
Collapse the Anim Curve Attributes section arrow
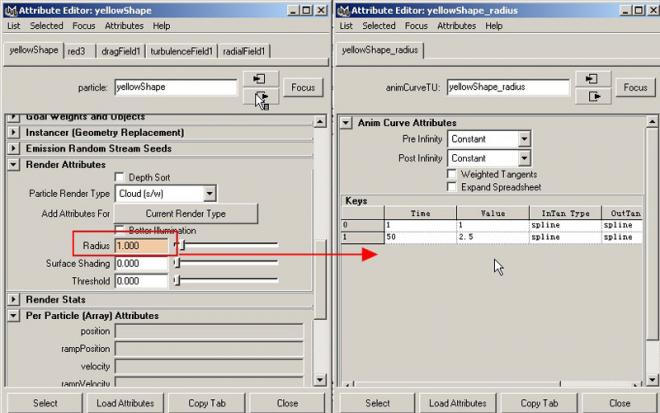tap(346, 123)
